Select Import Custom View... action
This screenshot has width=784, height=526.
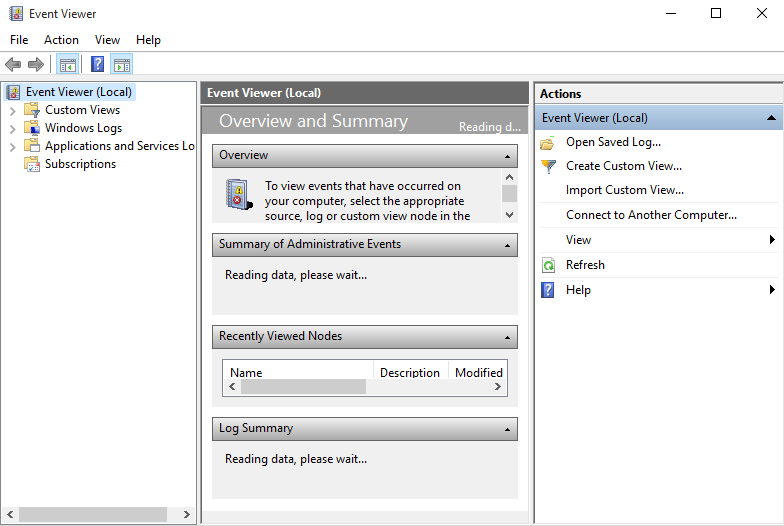pos(624,190)
